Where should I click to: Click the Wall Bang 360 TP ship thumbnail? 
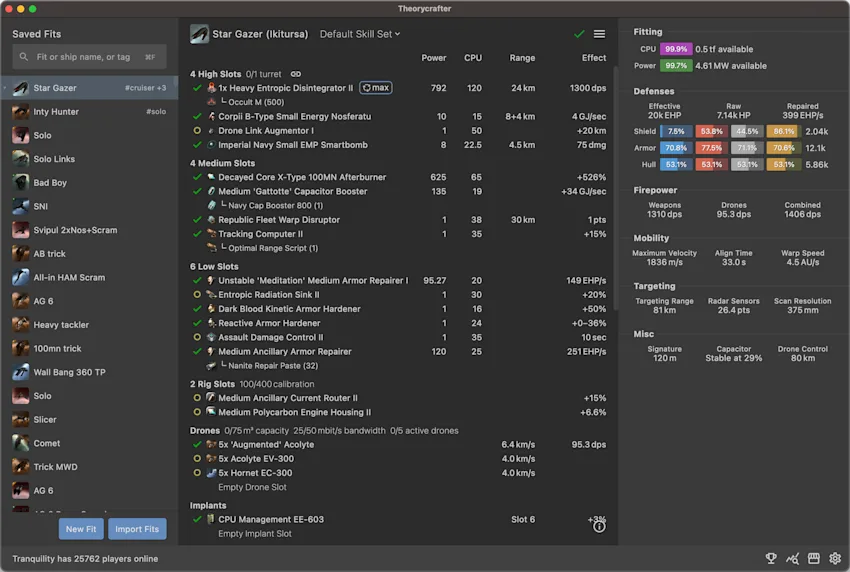(21, 372)
